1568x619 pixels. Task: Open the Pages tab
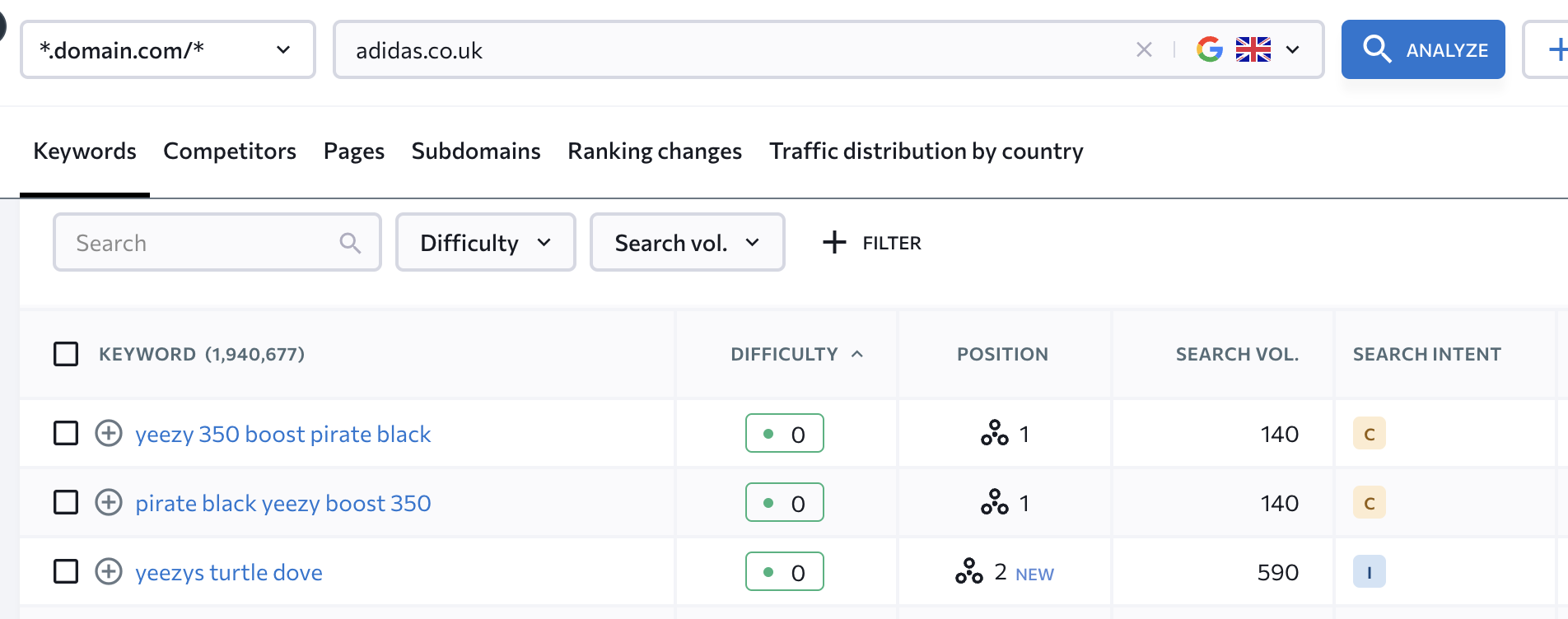pos(354,151)
